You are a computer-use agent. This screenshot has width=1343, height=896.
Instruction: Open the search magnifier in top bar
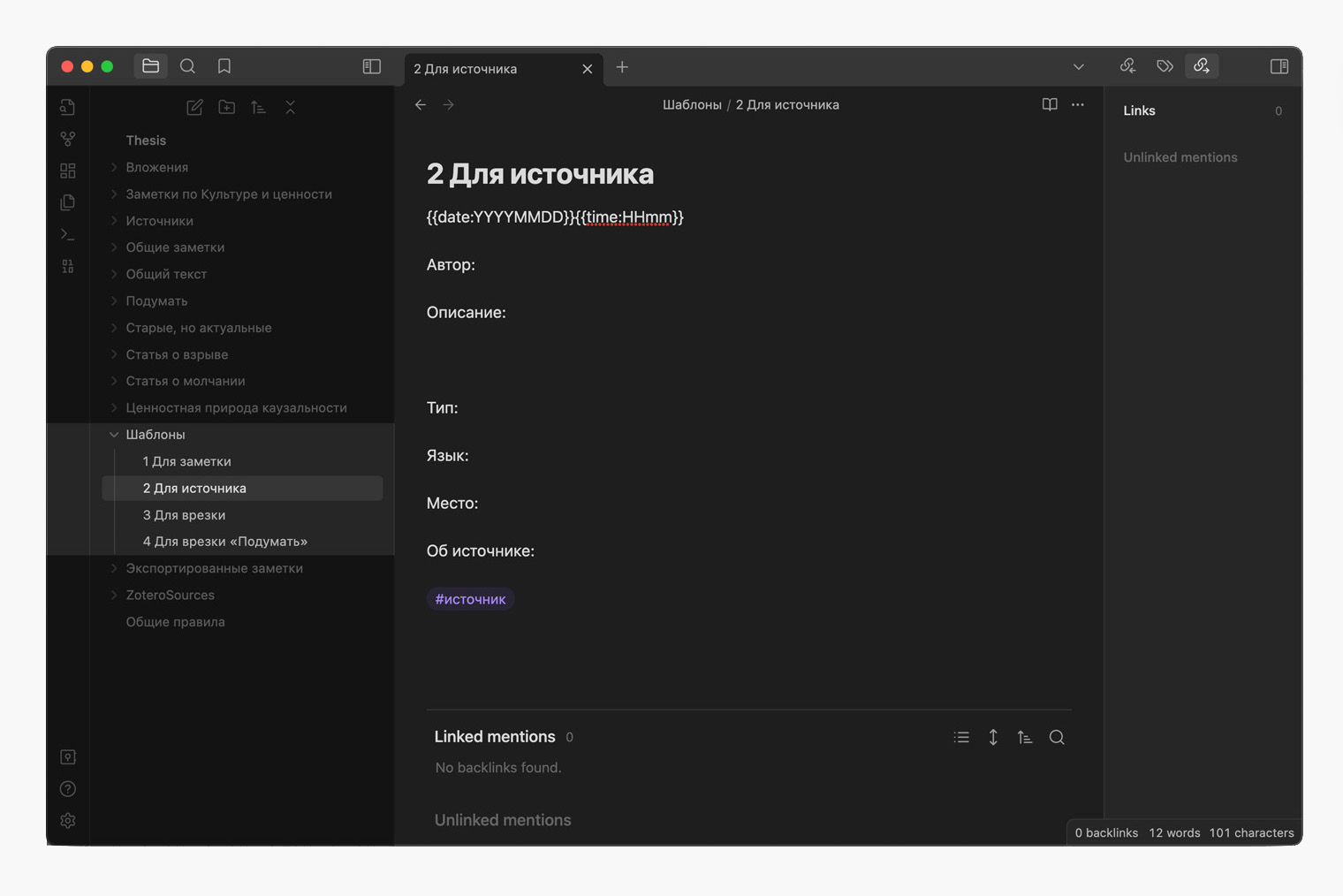tap(187, 66)
